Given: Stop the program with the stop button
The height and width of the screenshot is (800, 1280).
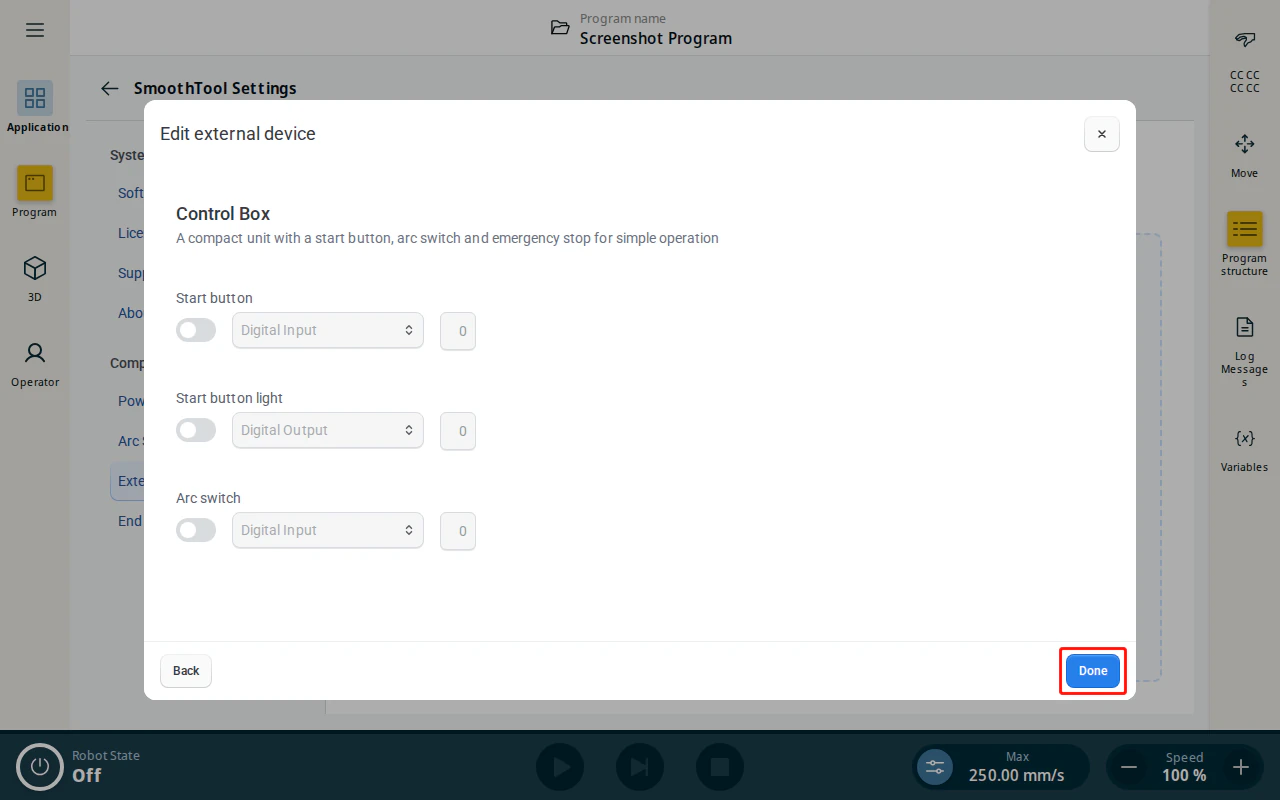Looking at the screenshot, I should 720,767.
